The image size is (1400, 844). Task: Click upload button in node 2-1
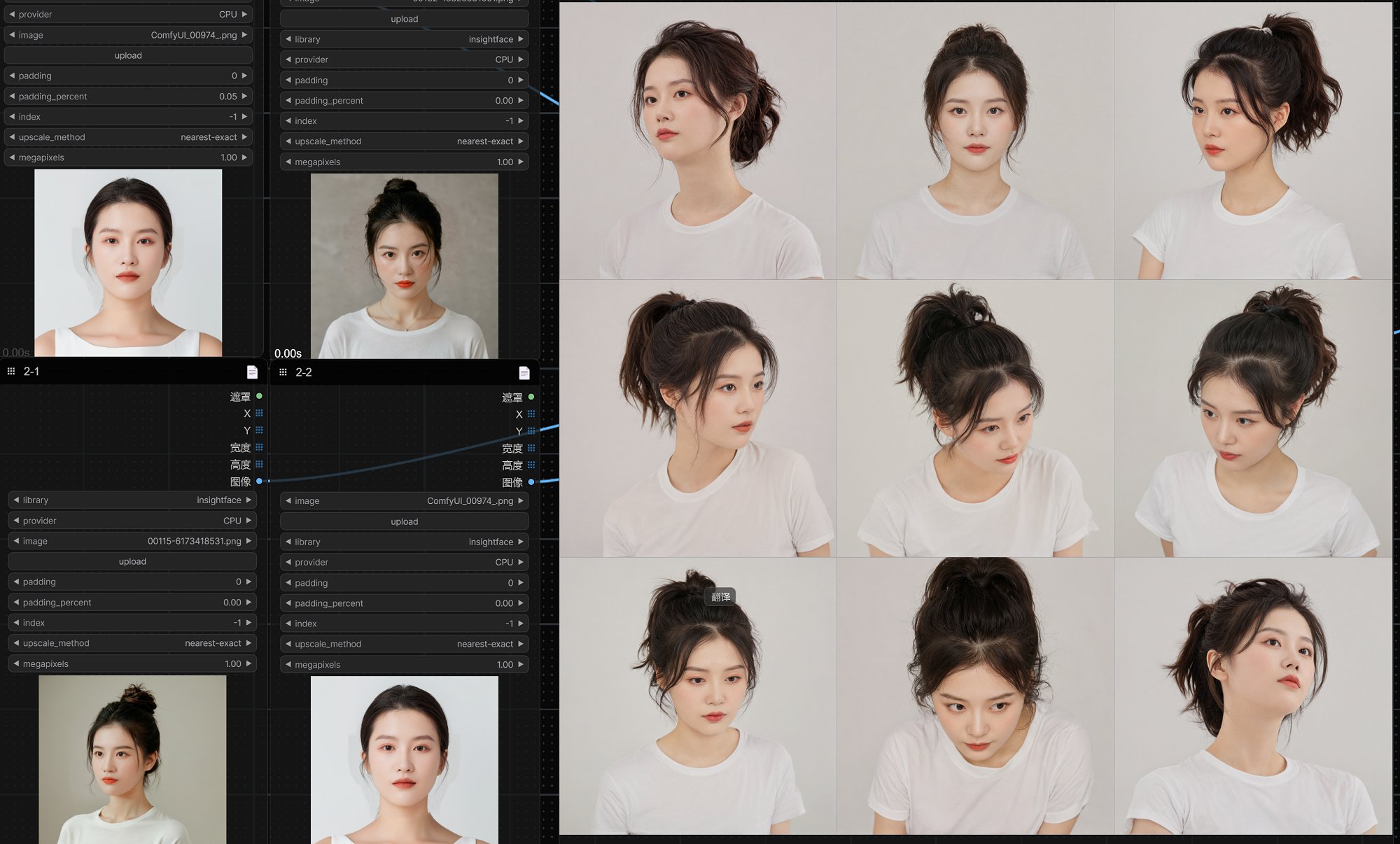(132, 561)
